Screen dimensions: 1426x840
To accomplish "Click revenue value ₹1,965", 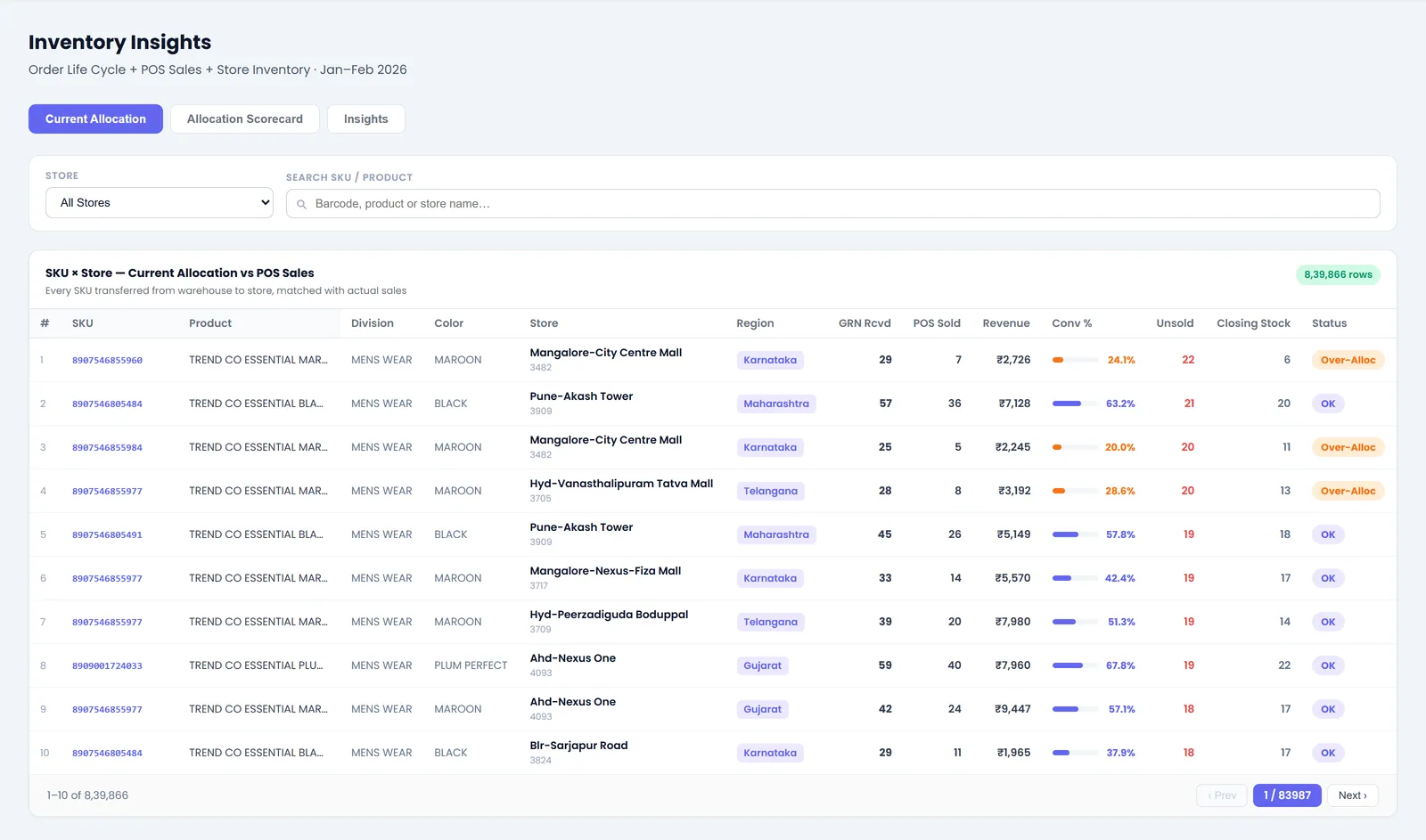I will pyautogui.click(x=1013, y=753).
